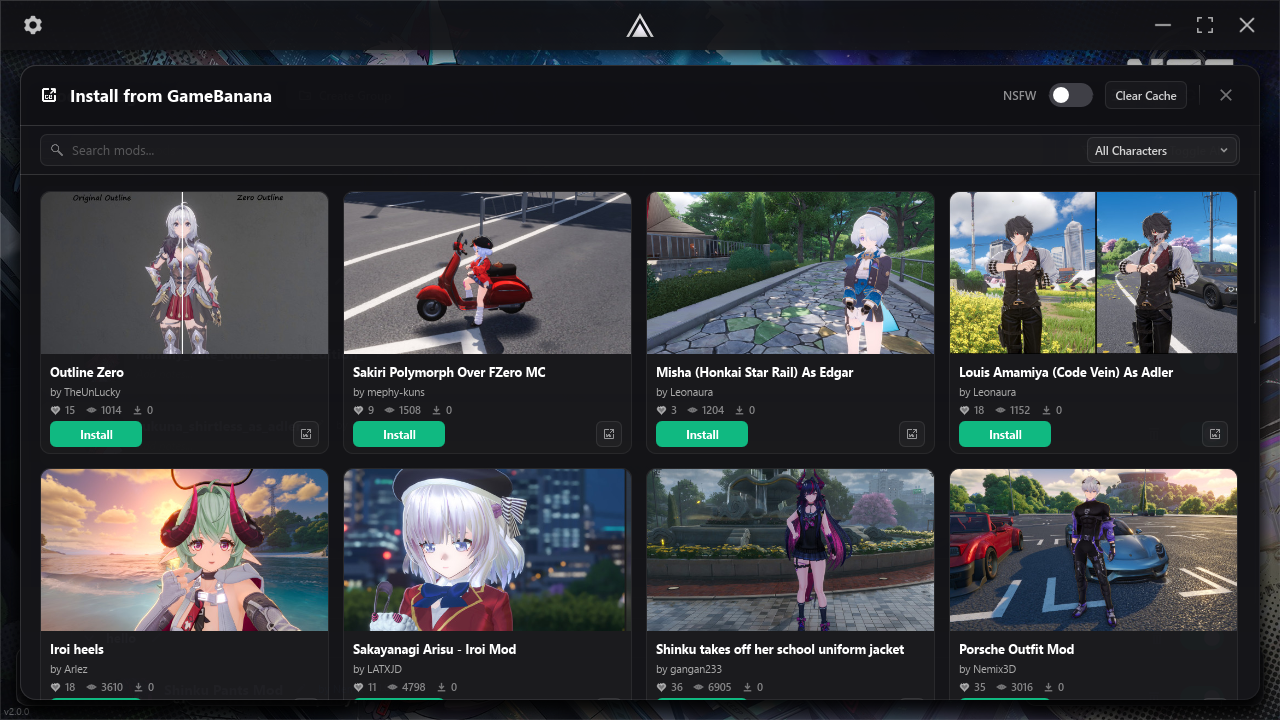Install the Outline Zero mod
The image size is (1280, 720).
[96, 434]
